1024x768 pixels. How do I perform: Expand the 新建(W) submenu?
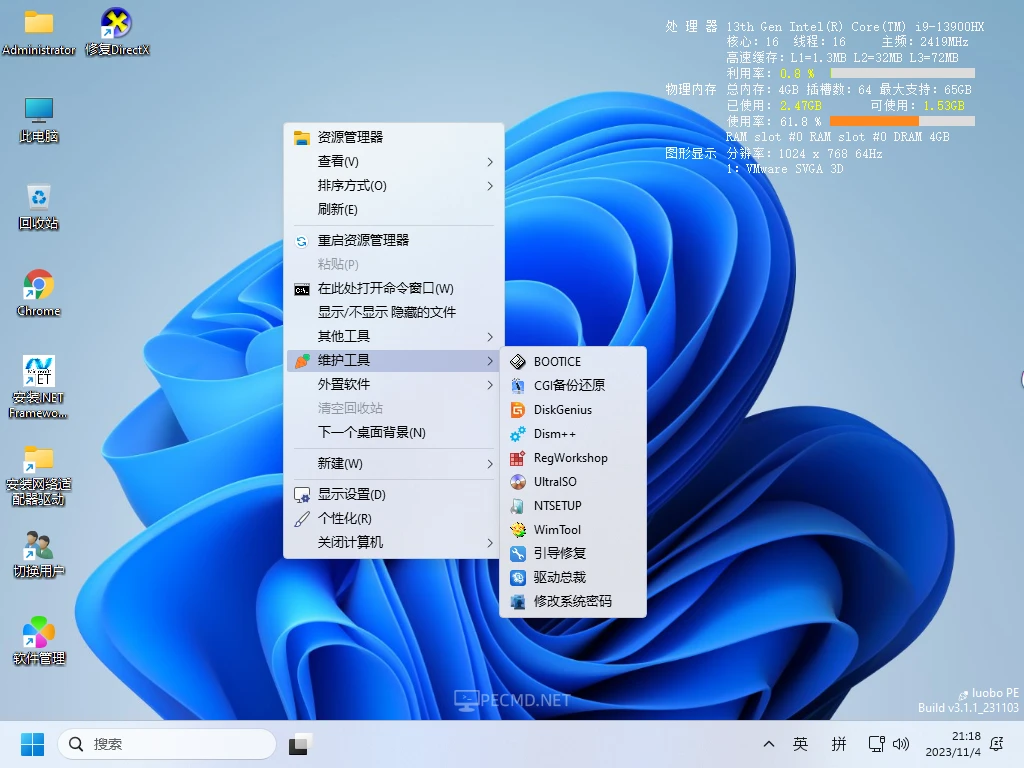coord(394,464)
